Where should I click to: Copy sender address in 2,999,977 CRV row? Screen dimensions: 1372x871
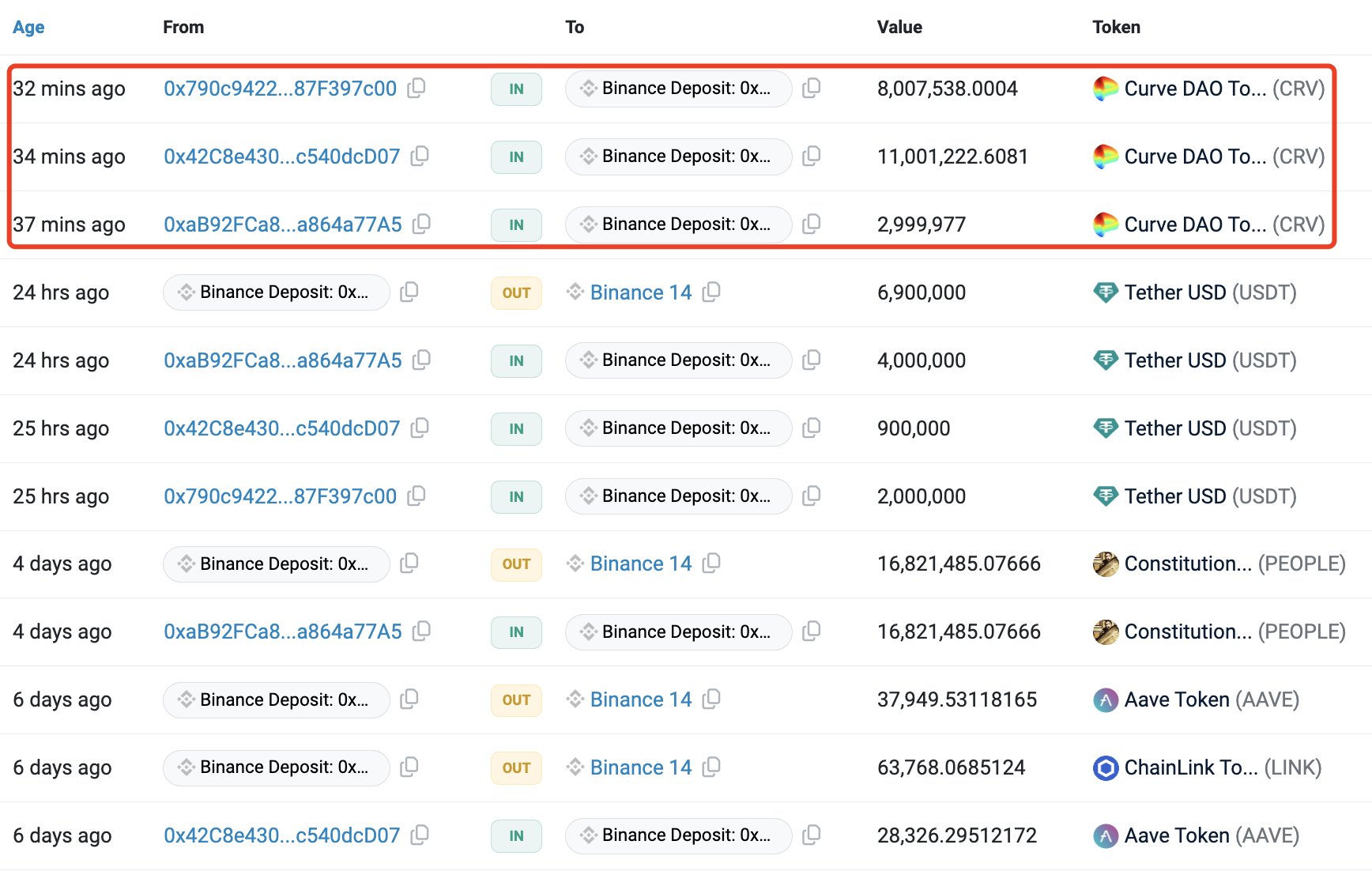click(x=422, y=224)
